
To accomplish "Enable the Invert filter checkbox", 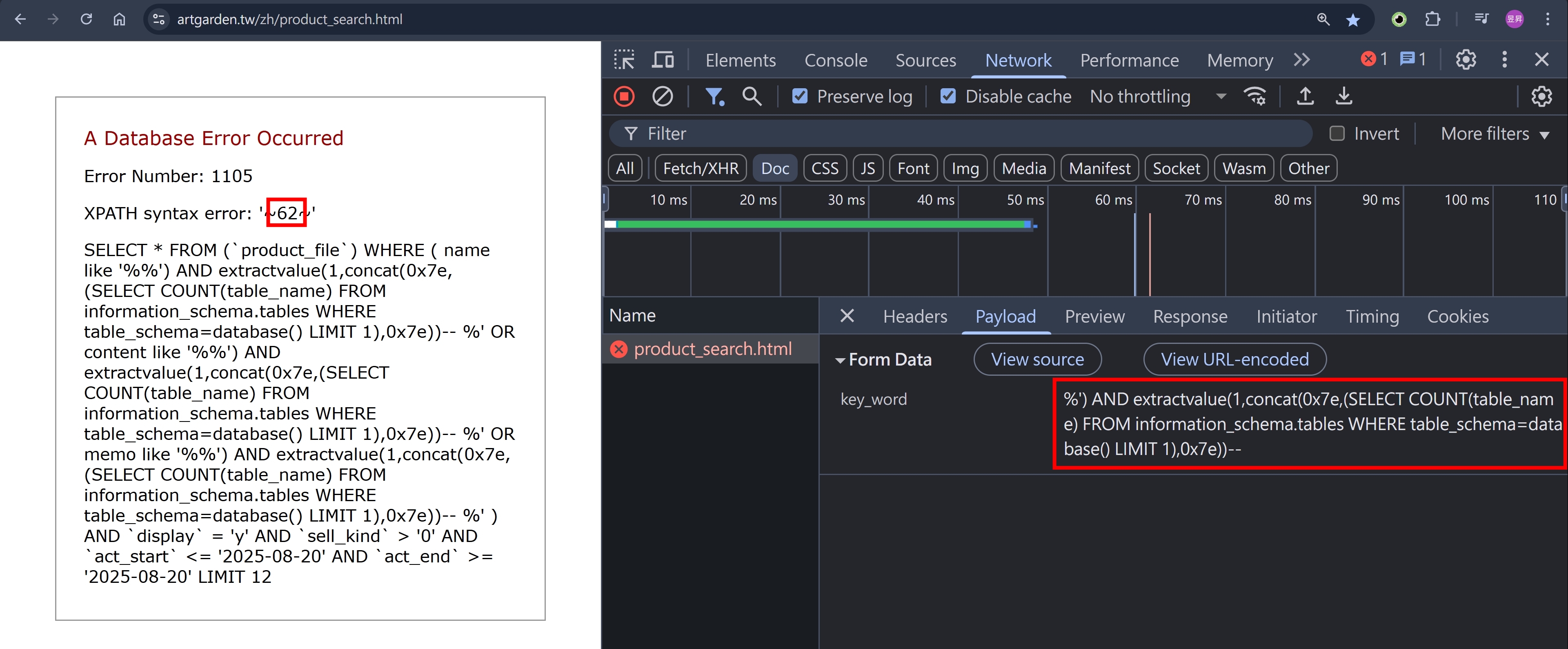I will pos(1337,133).
